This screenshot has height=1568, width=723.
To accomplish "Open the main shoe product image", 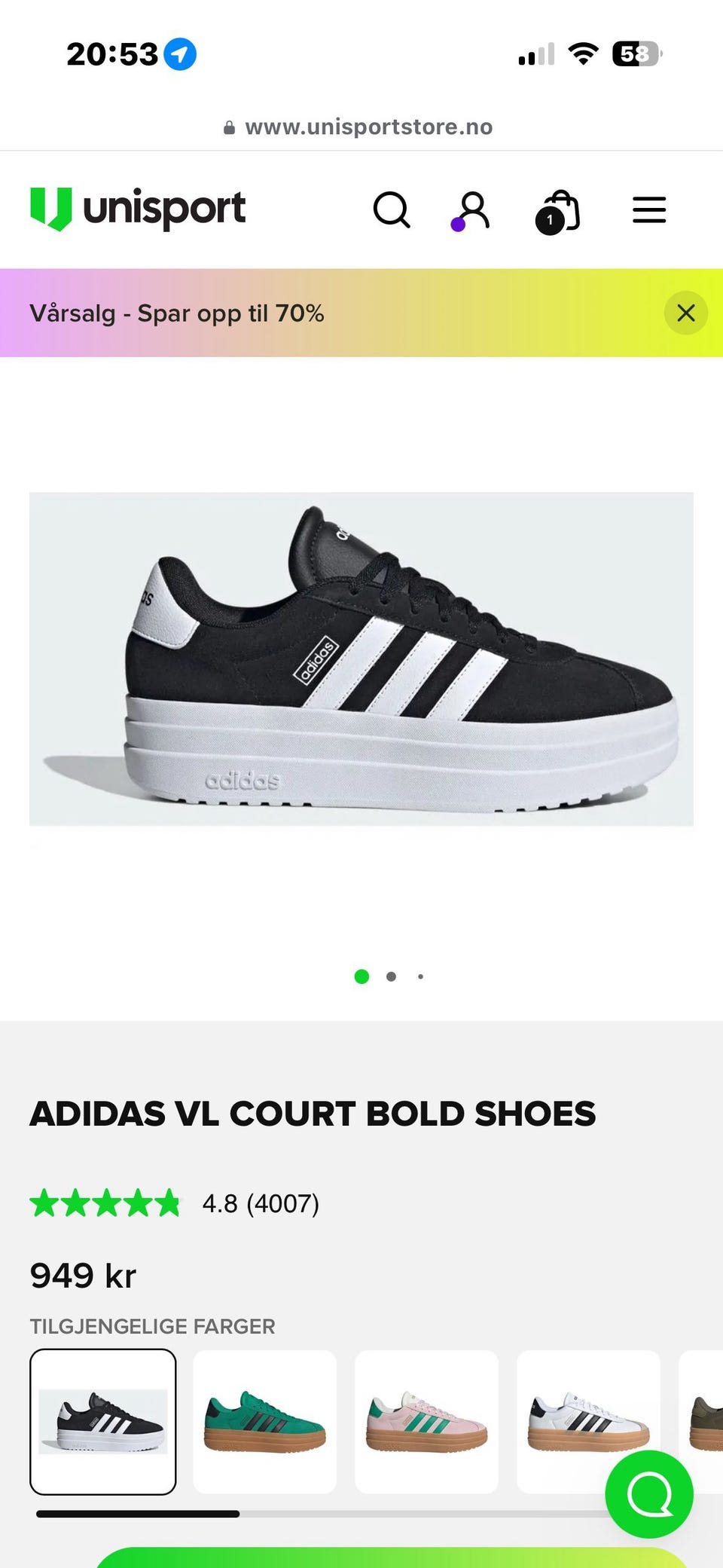I will (x=361, y=659).
